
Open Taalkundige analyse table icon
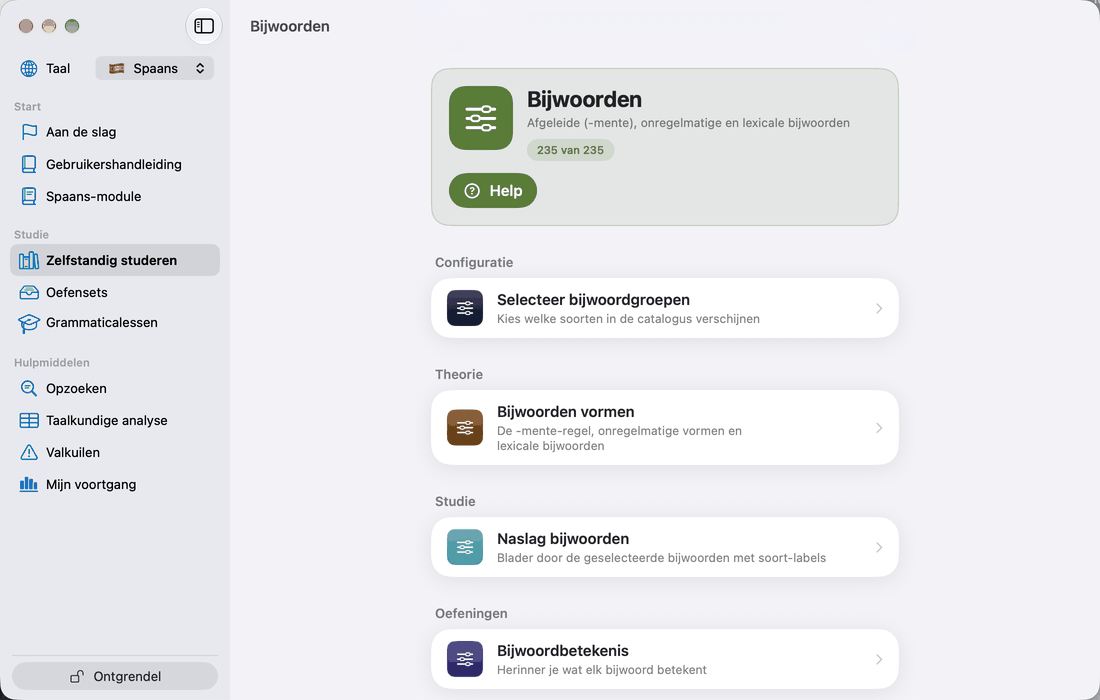click(x=29, y=420)
